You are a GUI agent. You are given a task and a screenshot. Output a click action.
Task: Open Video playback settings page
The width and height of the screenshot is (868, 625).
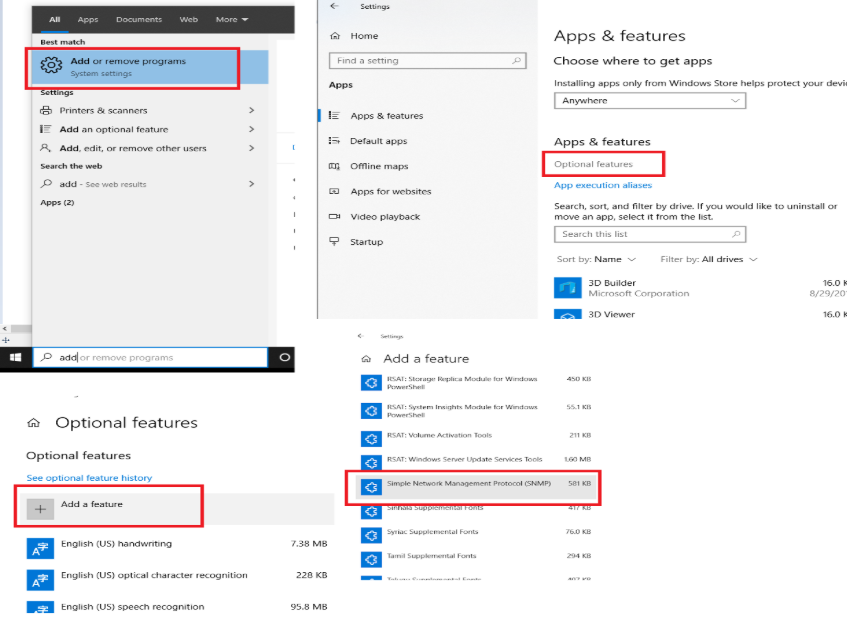coord(385,217)
